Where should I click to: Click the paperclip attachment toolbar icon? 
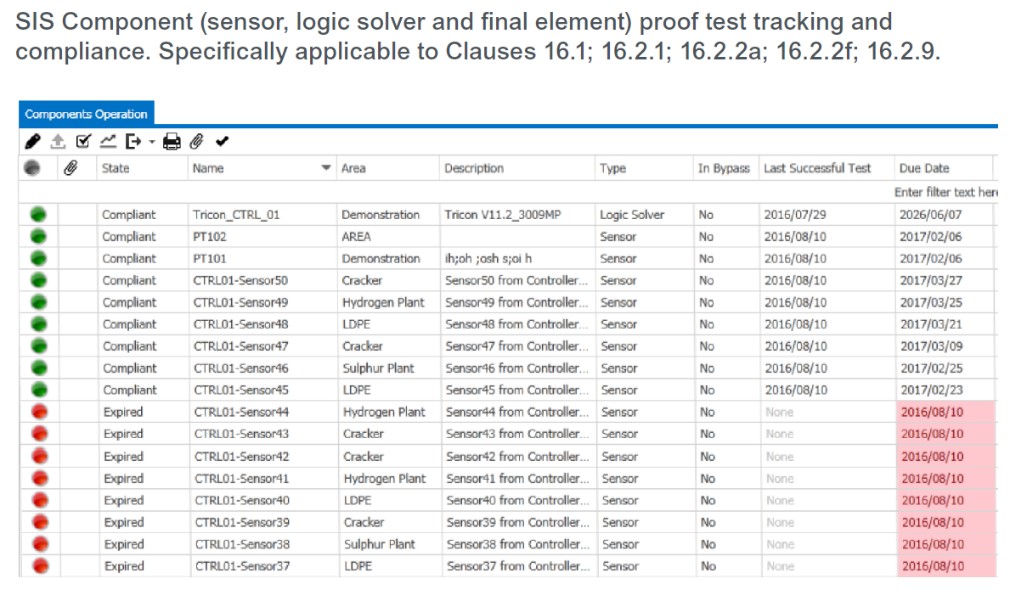[x=197, y=142]
